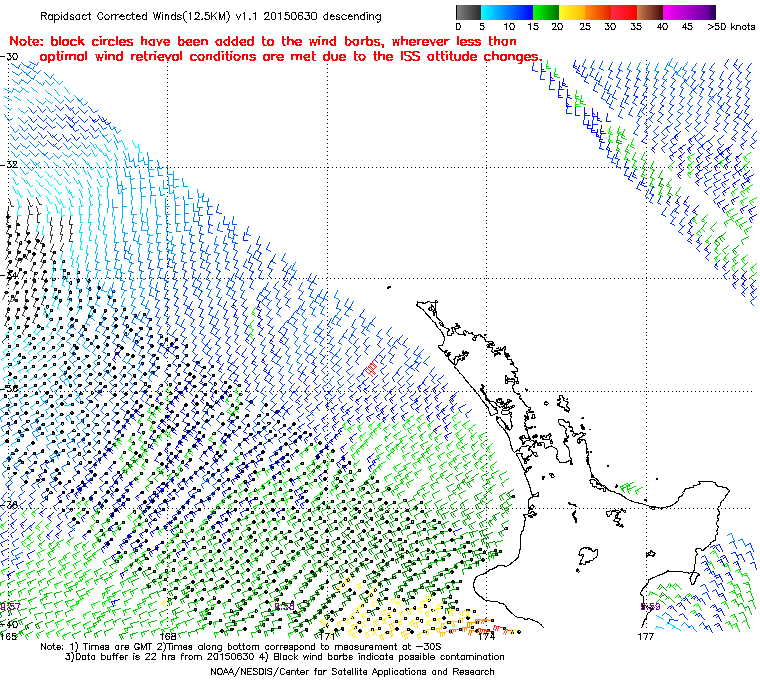
Task: Click the small island outline north of Northland tip
Action: click(389, 288)
